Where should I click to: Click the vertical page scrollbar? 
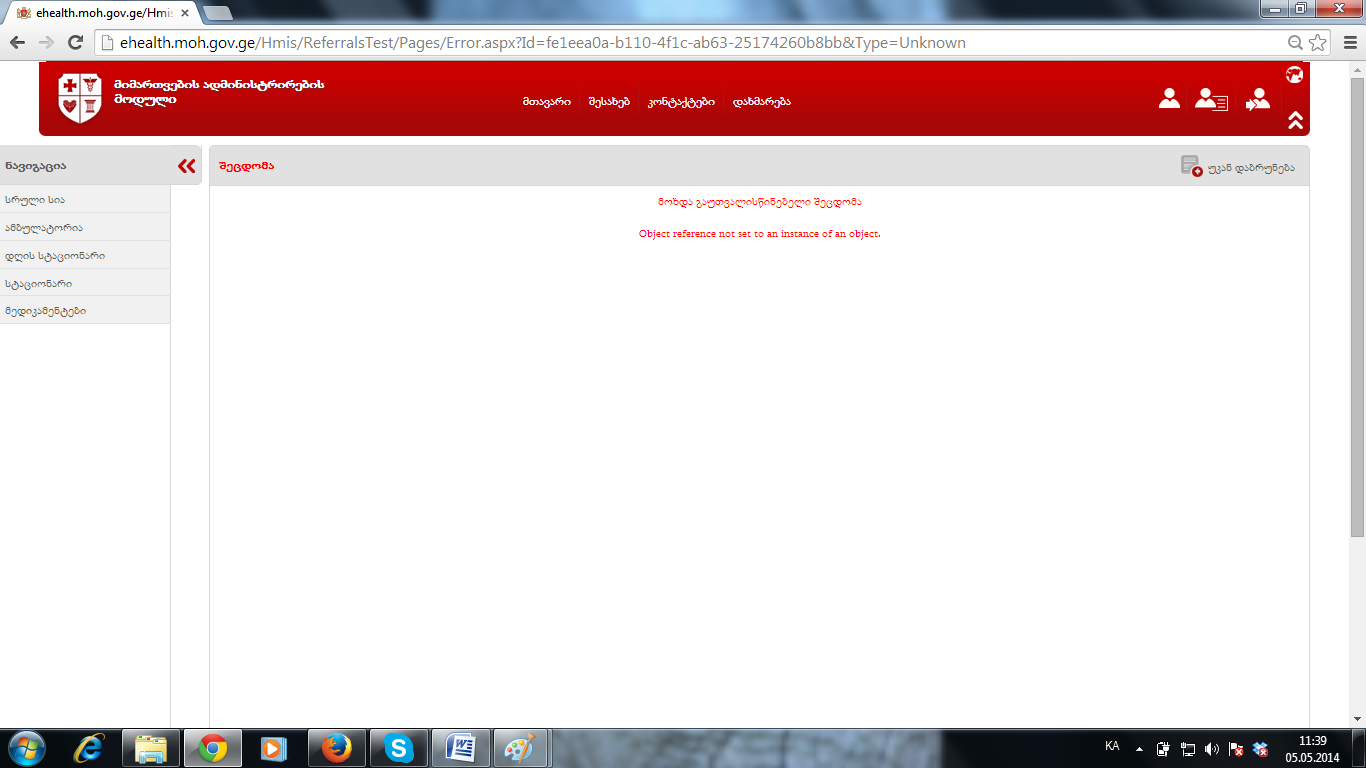[1357, 300]
